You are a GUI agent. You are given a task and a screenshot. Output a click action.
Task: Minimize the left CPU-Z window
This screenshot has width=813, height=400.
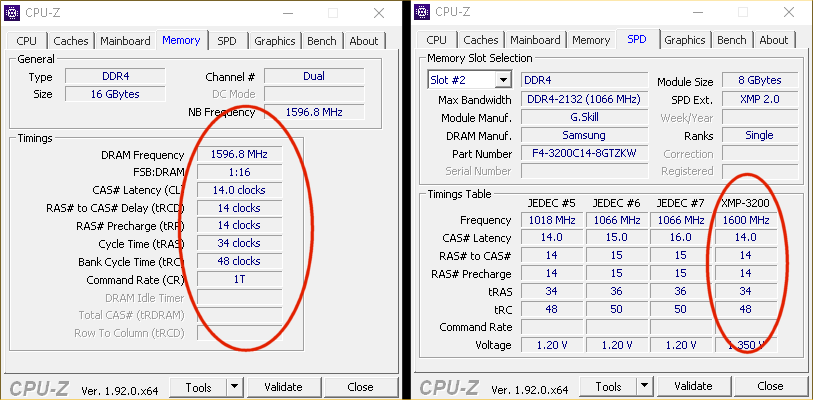pyautogui.click(x=288, y=13)
